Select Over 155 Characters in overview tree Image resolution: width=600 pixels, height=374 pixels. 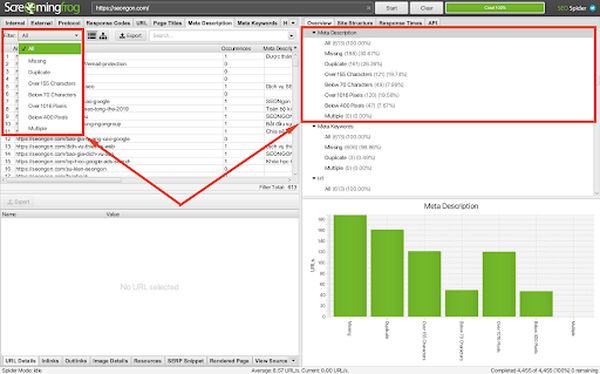365,74
